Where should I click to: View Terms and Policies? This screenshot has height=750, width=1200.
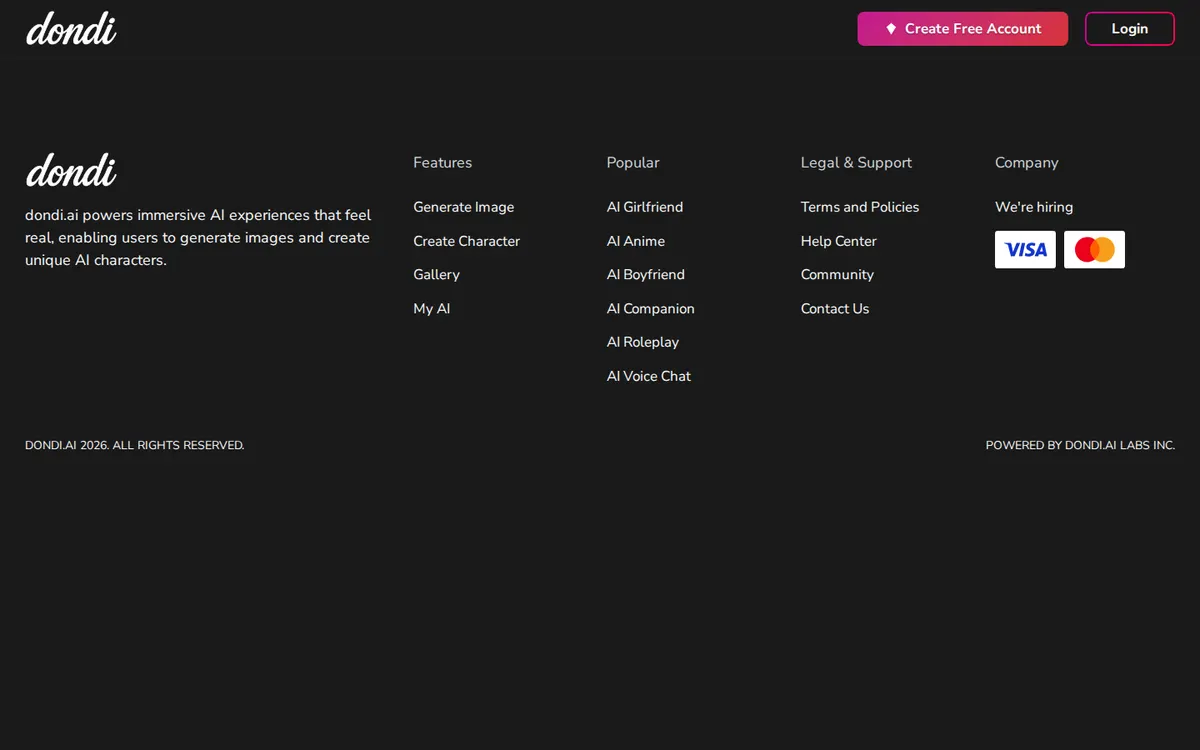[860, 207]
